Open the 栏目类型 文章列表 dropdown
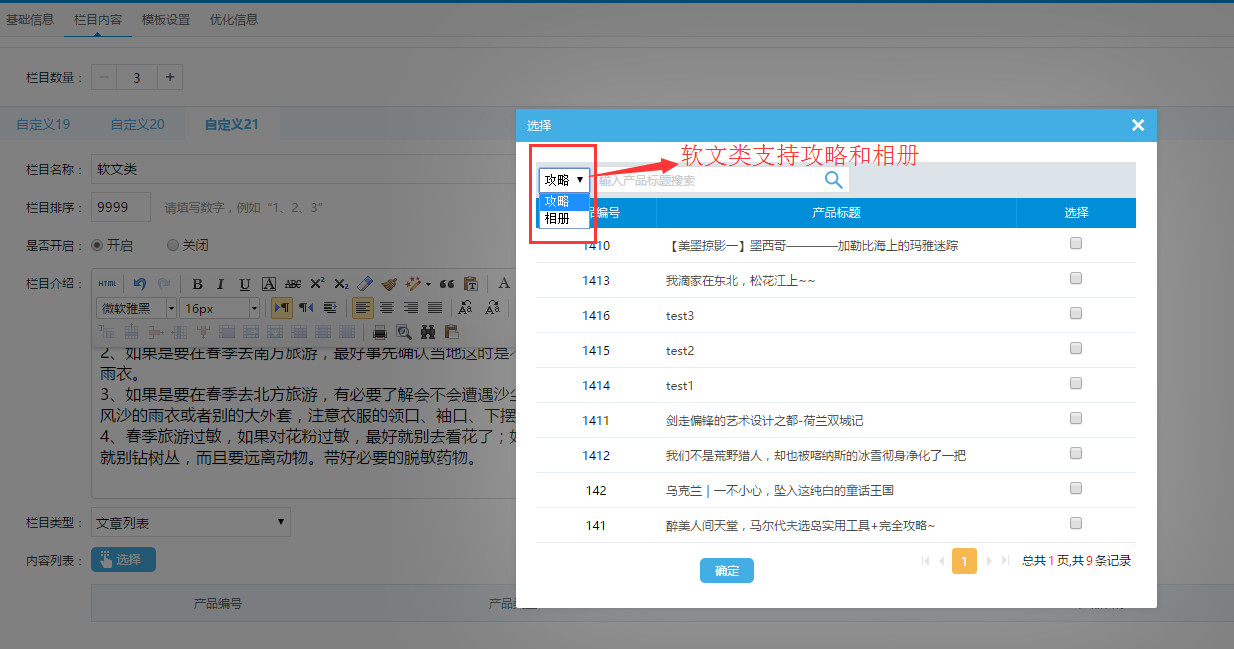 coord(190,522)
